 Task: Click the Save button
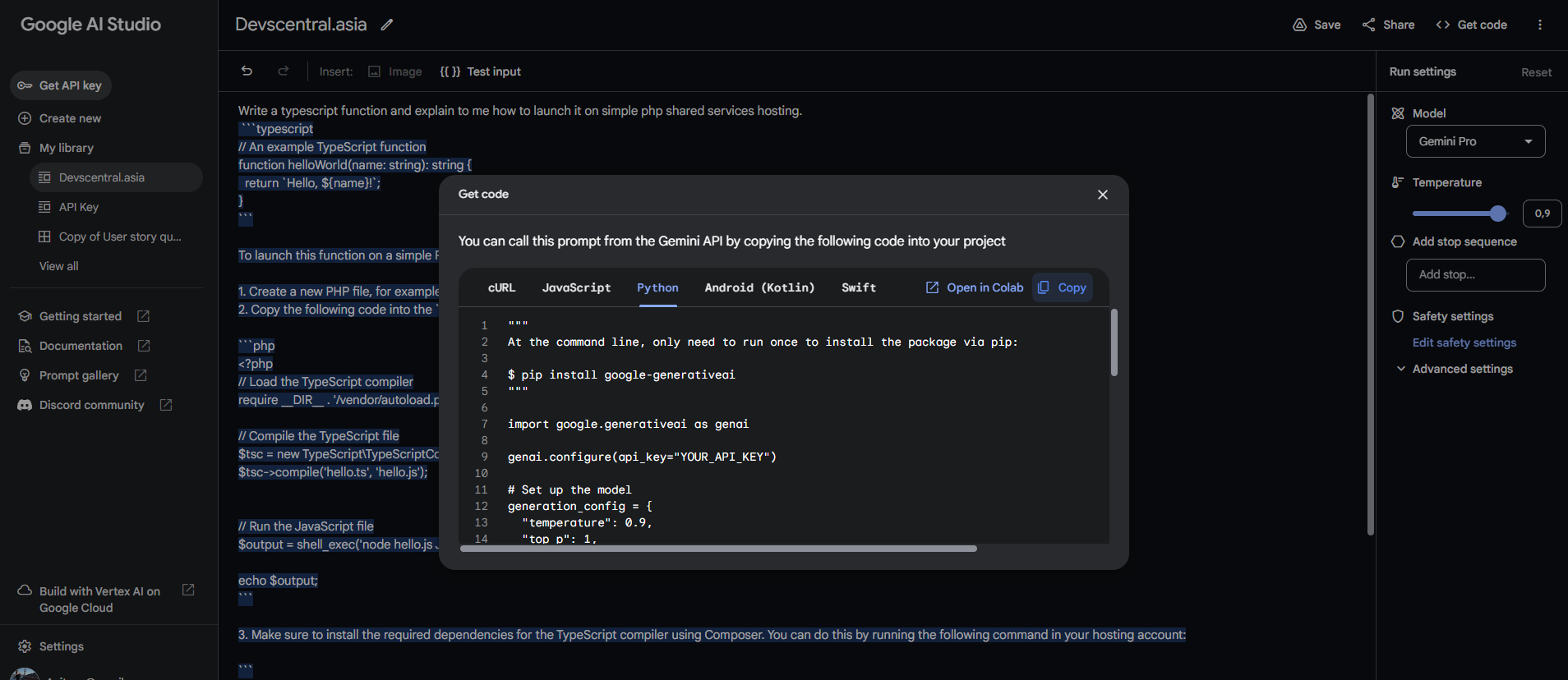(x=1317, y=25)
